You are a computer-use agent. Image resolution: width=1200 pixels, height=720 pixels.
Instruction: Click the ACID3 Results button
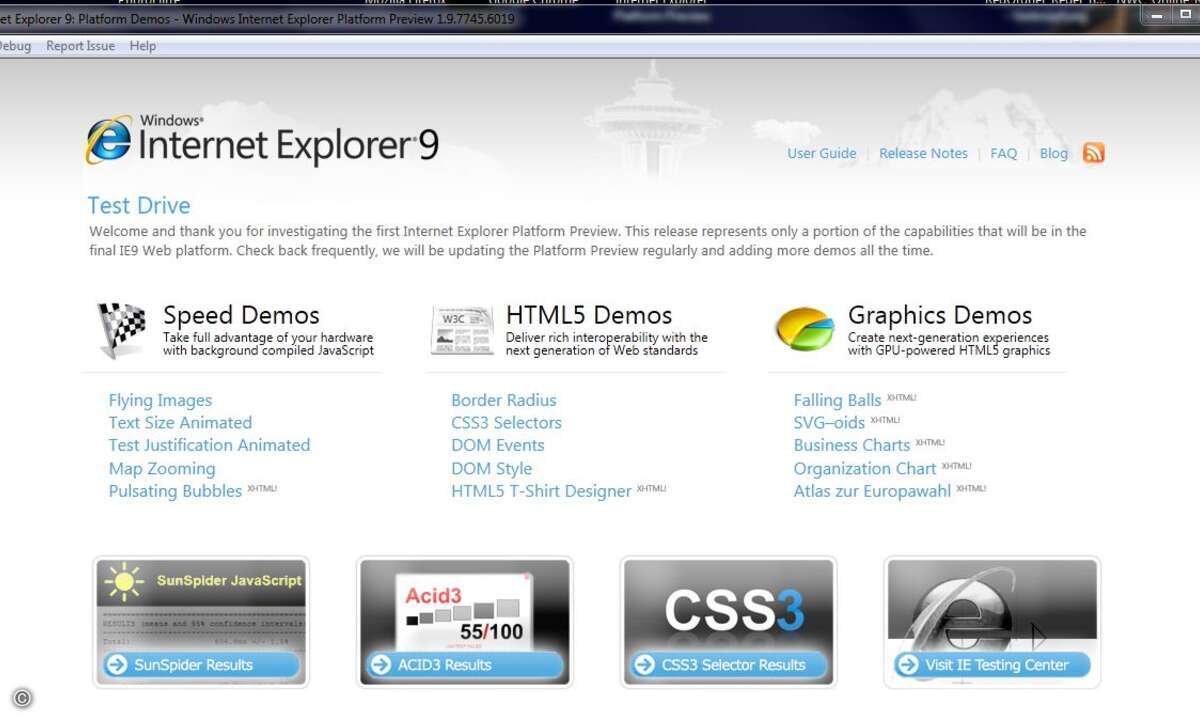pyautogui.click(x=465, y=664)
